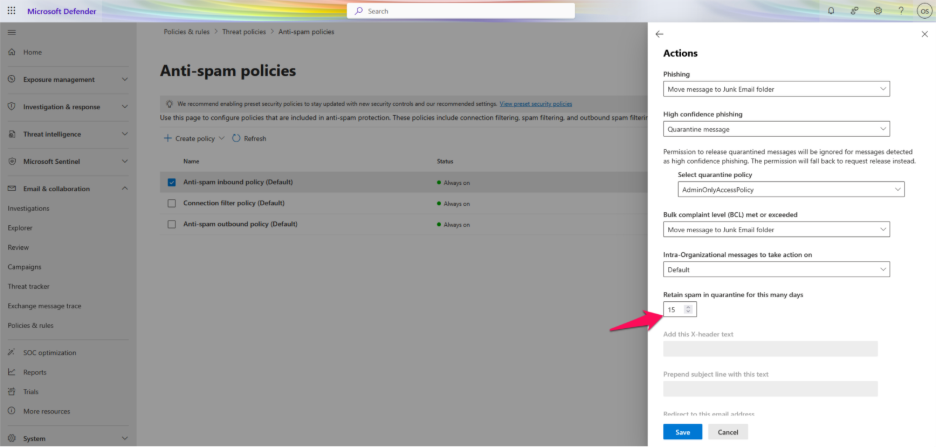936x447 pixels.
Task: Click the notifications bell icon
Action: [831, 11]
